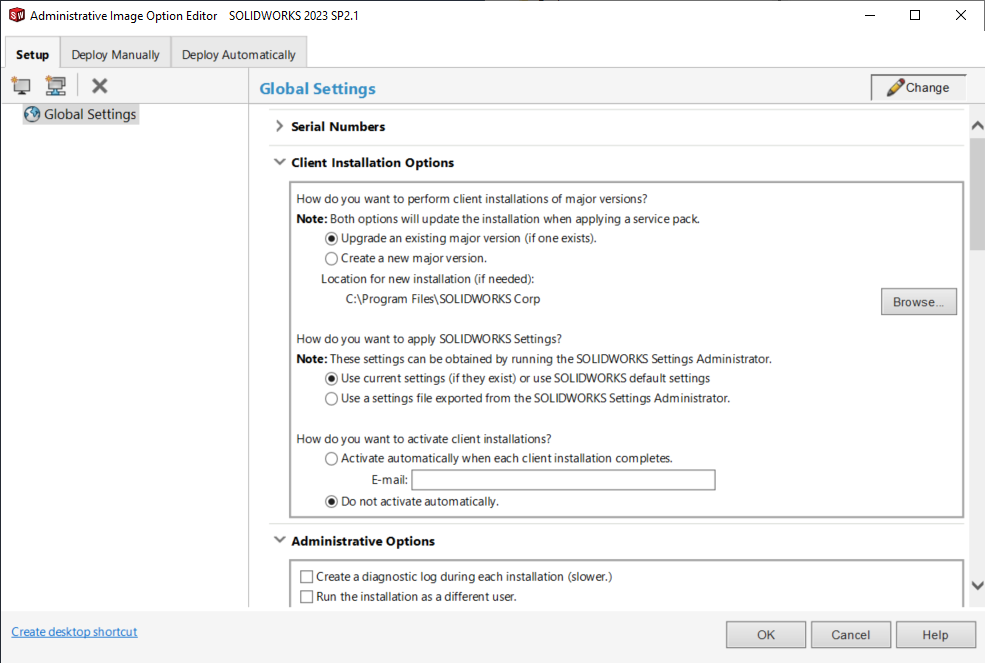Click the Add Machine toolbar icon

click(x=21, y=86)
